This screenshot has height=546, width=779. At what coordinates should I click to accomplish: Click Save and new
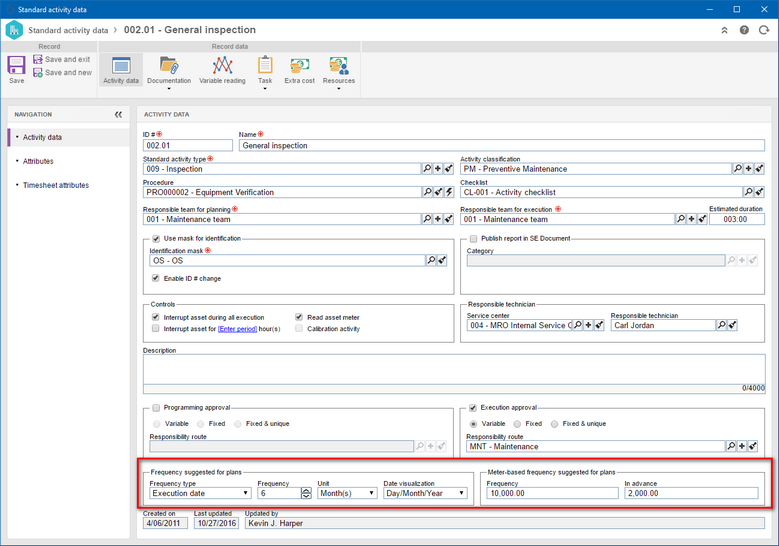click(x=63, y=73)
